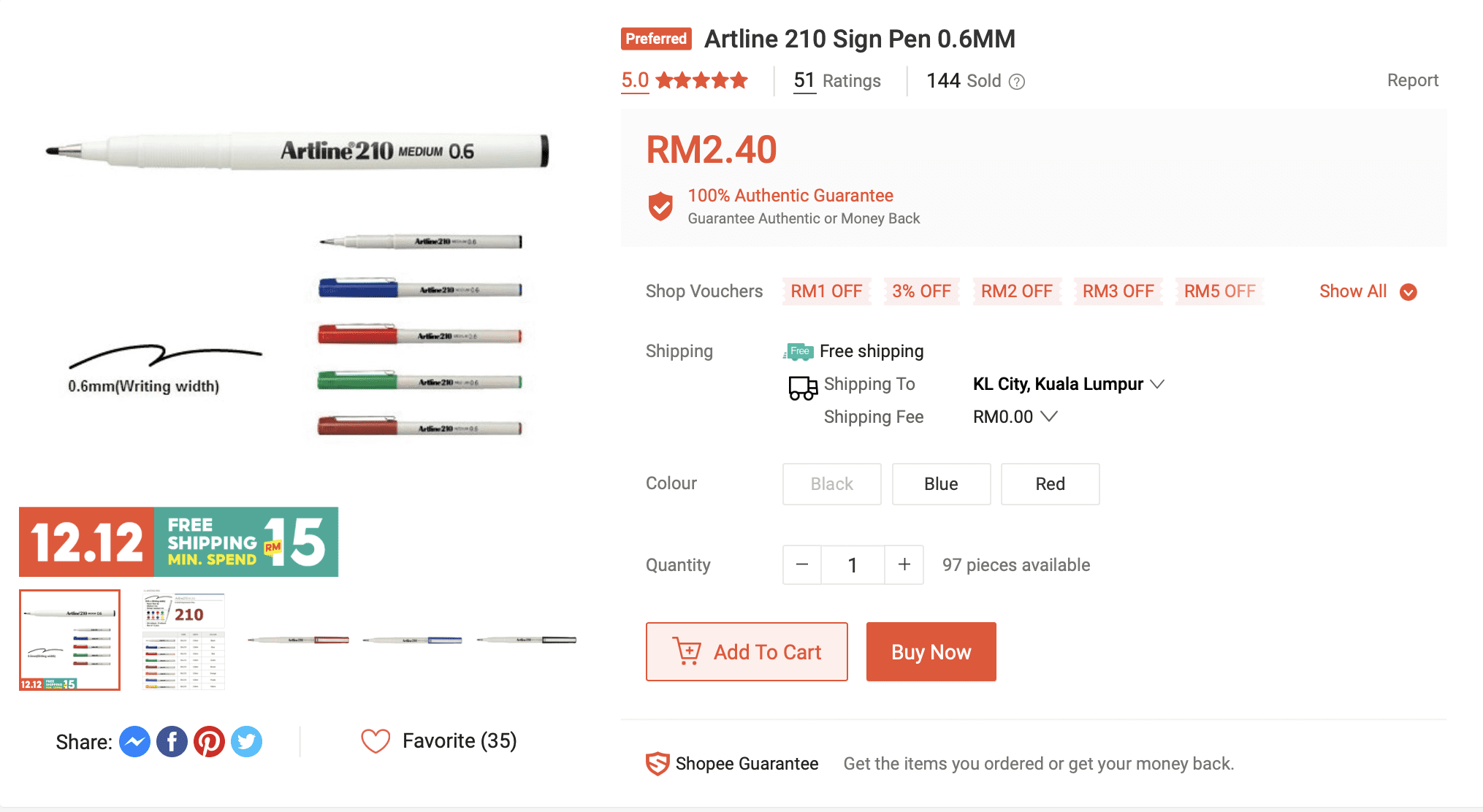Click the Favorite heart icon
The image size is (1483, 812).
tap(375, 740)
